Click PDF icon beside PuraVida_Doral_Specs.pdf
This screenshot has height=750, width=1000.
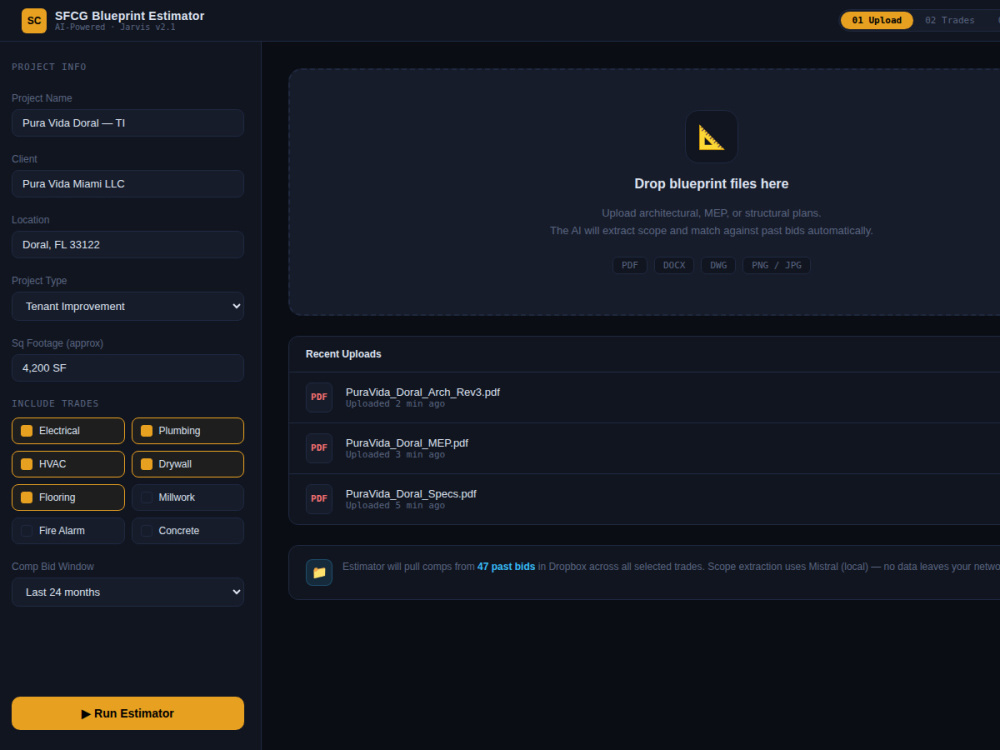pyautogui.click(x=319, y=499)
